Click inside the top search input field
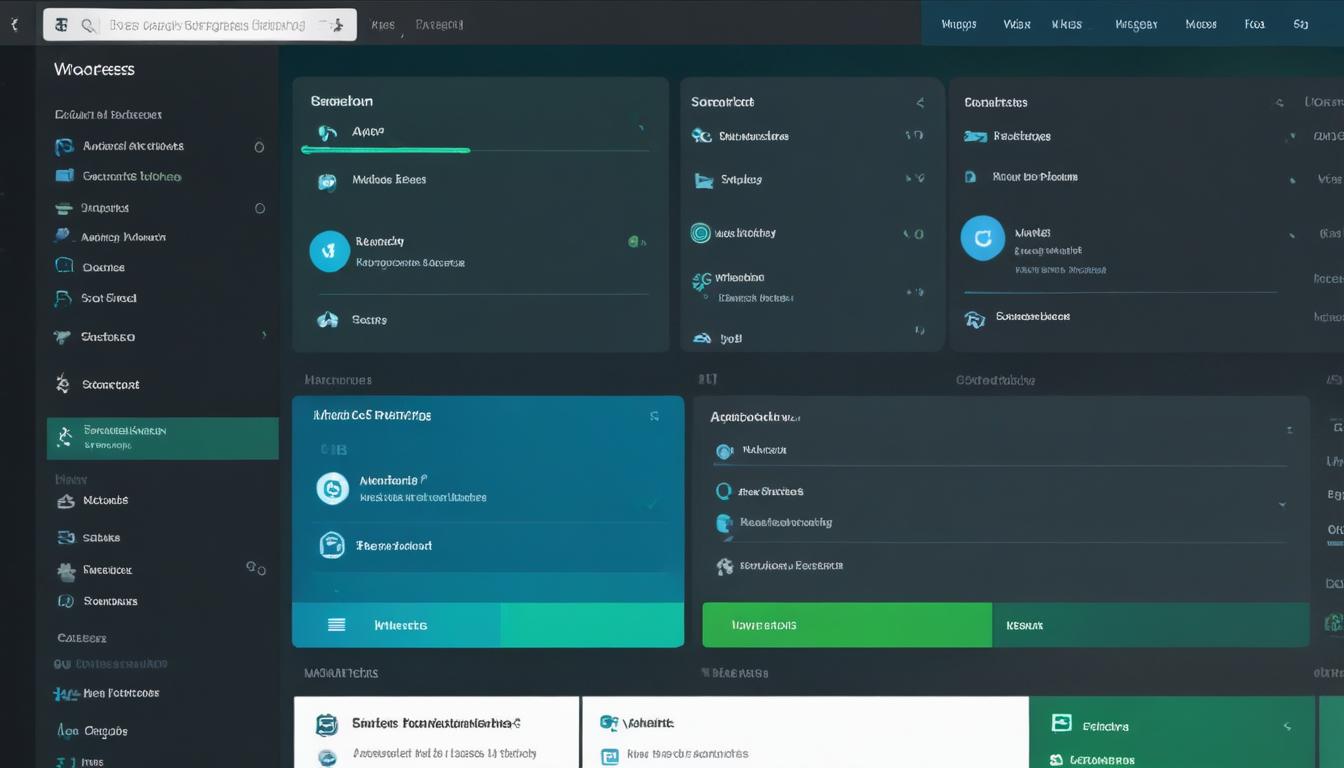 (x=200, y=24)
